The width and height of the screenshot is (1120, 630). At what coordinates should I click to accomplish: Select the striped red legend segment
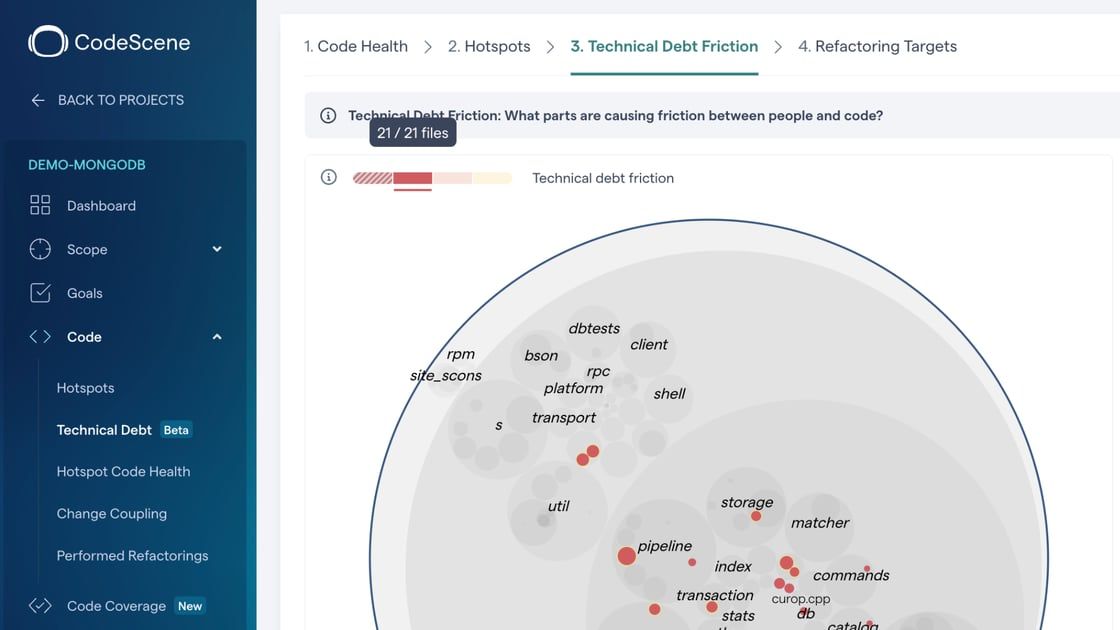[373, 178]
